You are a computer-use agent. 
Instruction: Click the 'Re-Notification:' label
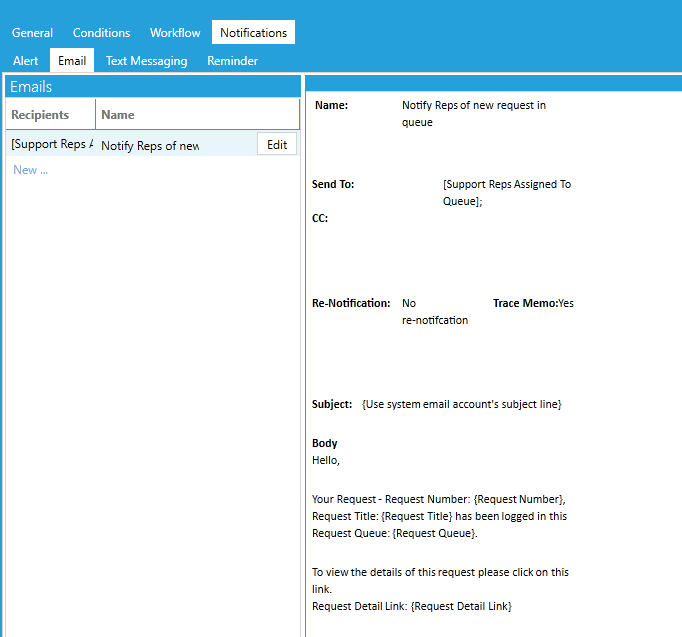pyautogui.click(x=351, y=303)
